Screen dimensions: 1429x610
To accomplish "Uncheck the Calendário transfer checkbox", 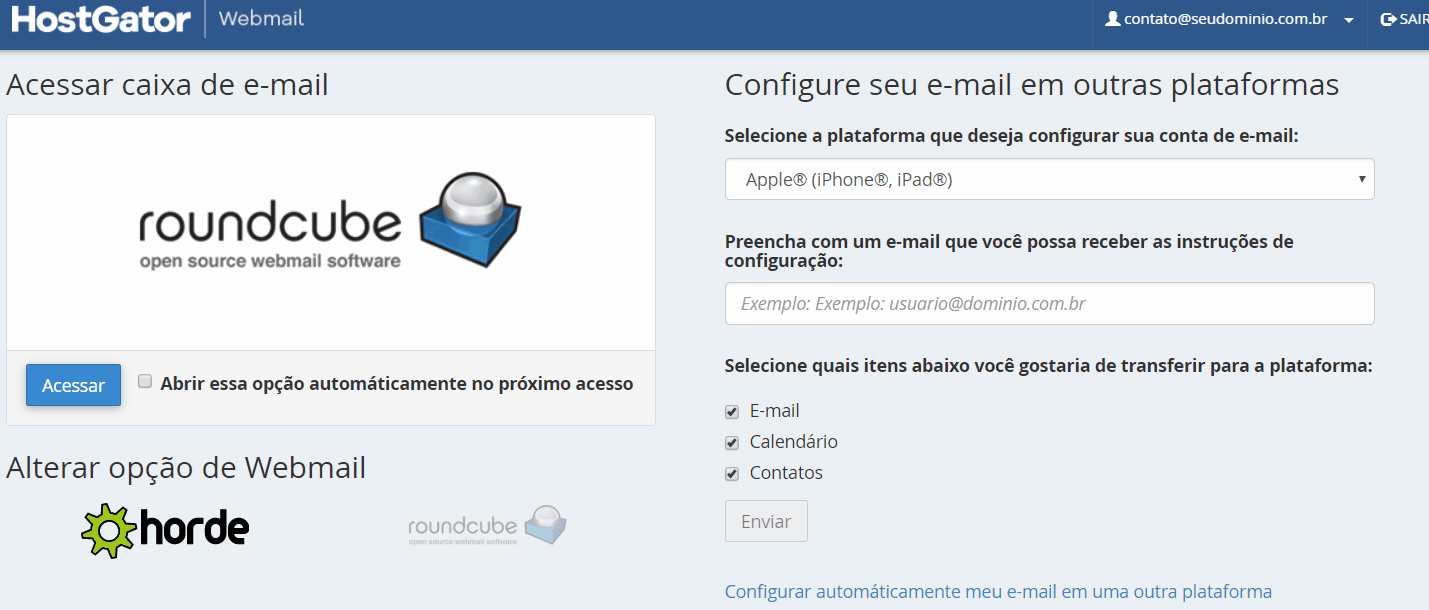I will point(732,443).
